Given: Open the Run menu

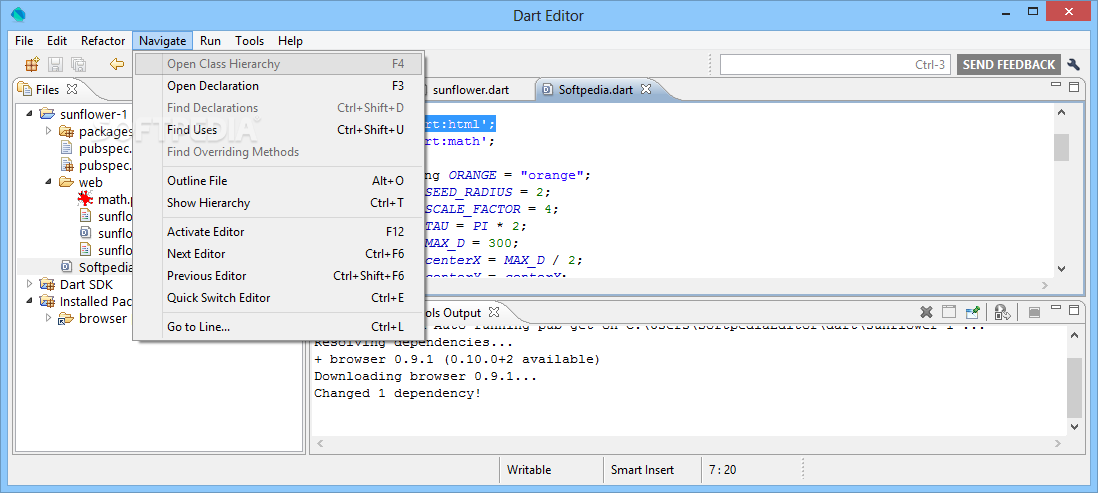Looking at the screenshot, I should 210,41.
